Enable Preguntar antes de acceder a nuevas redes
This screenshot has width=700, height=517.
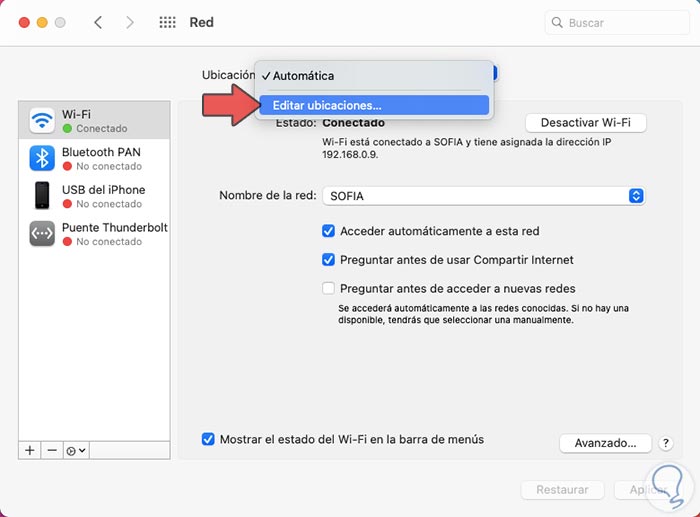coord(328,289)
